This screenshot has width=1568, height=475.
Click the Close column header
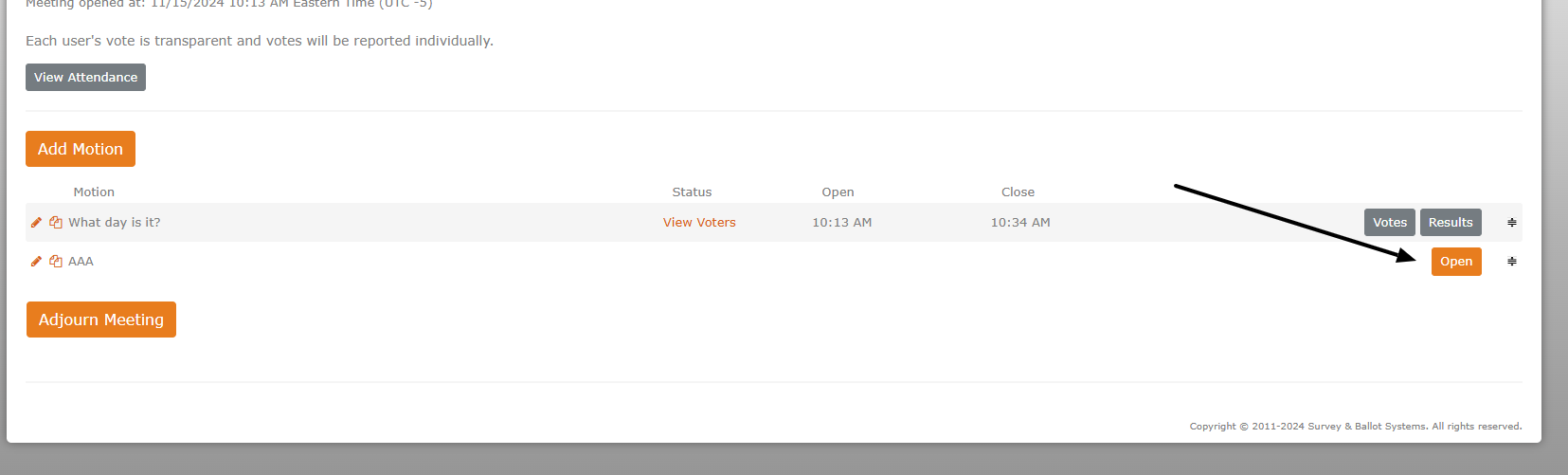click(x=1018, y=192)
